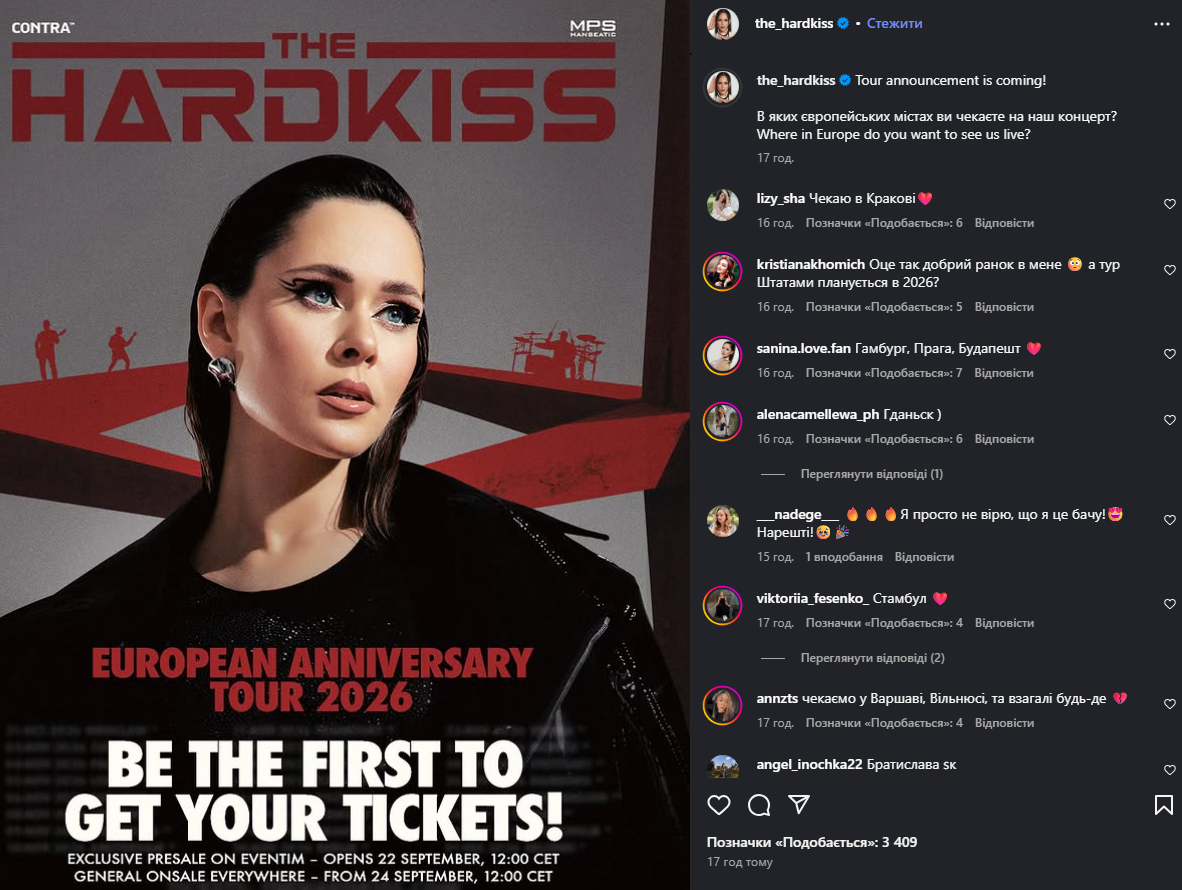Open ___nadege___ username link
The width and height of the screenshot is (1182, 890).
(797, 514)
